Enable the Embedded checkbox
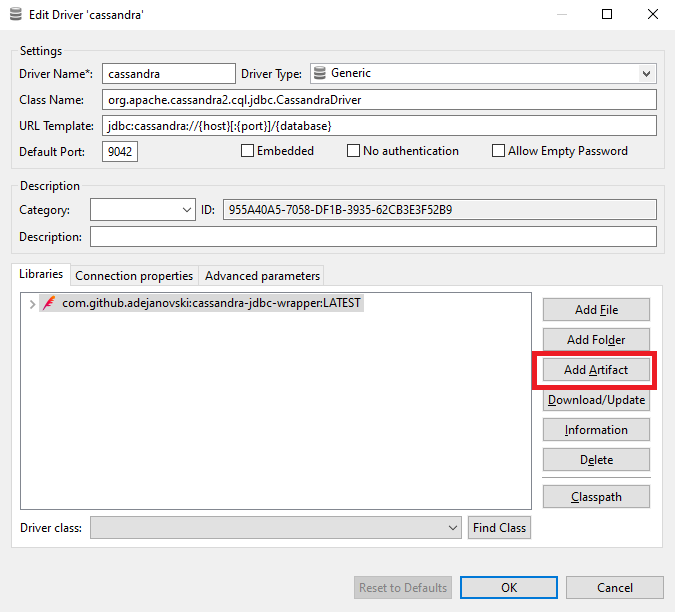Screen dimensions: 675x612 pos(247,151)
